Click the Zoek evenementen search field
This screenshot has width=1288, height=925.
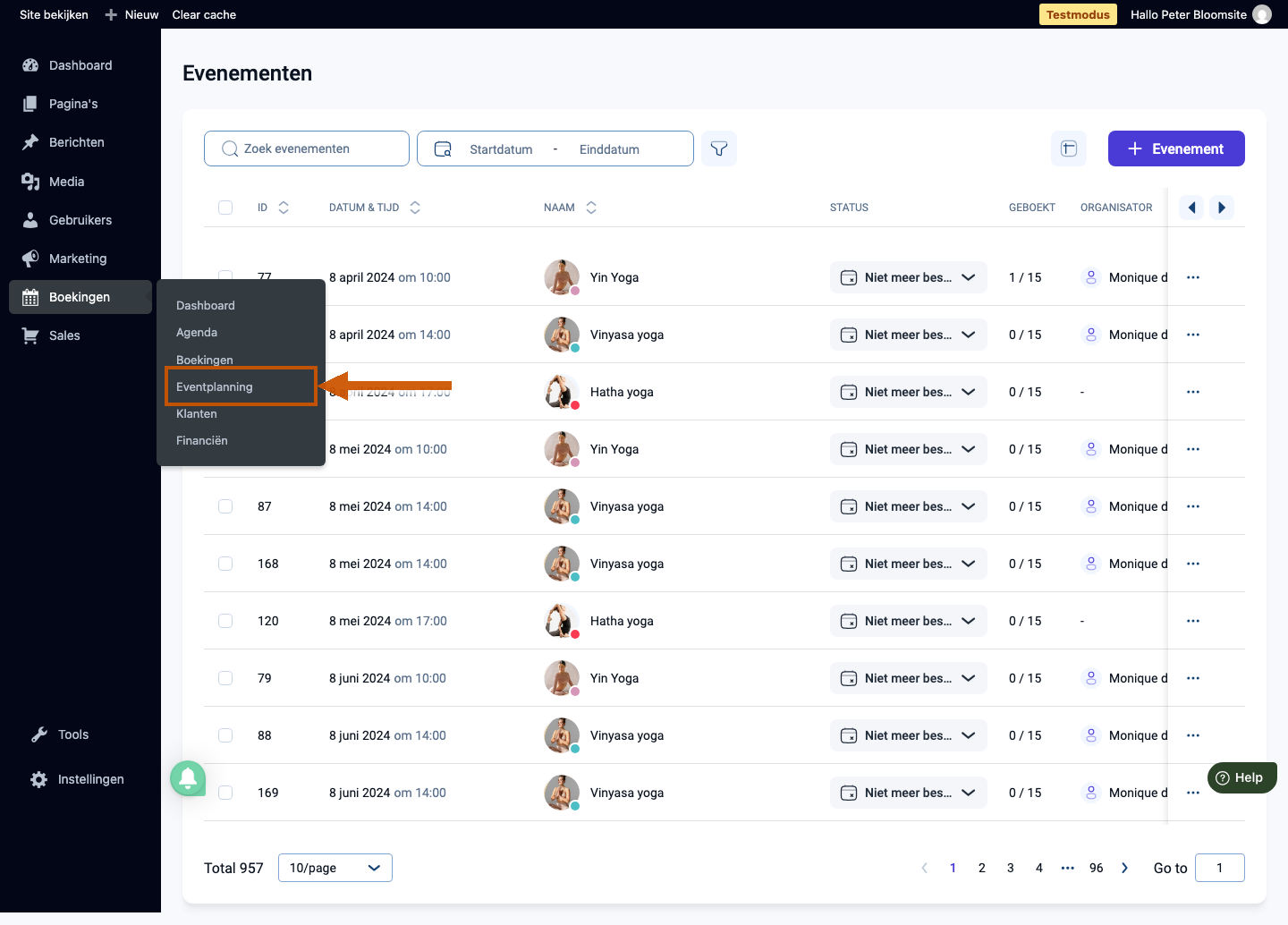coord(307,149)
